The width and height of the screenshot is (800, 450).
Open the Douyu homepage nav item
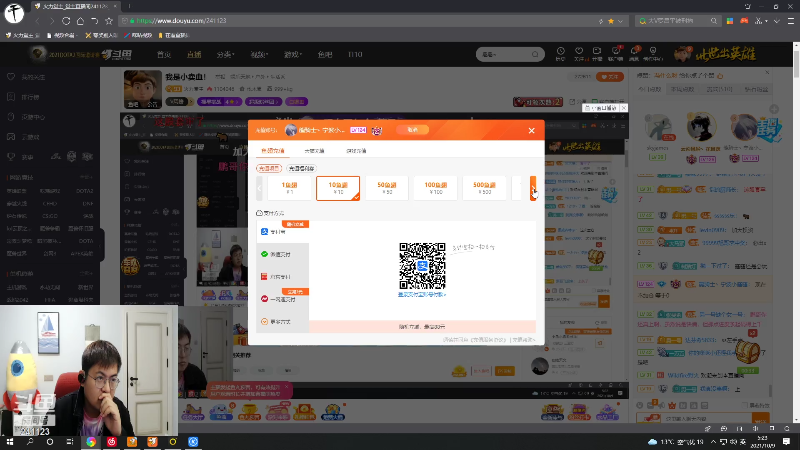(x=164, y=55)
